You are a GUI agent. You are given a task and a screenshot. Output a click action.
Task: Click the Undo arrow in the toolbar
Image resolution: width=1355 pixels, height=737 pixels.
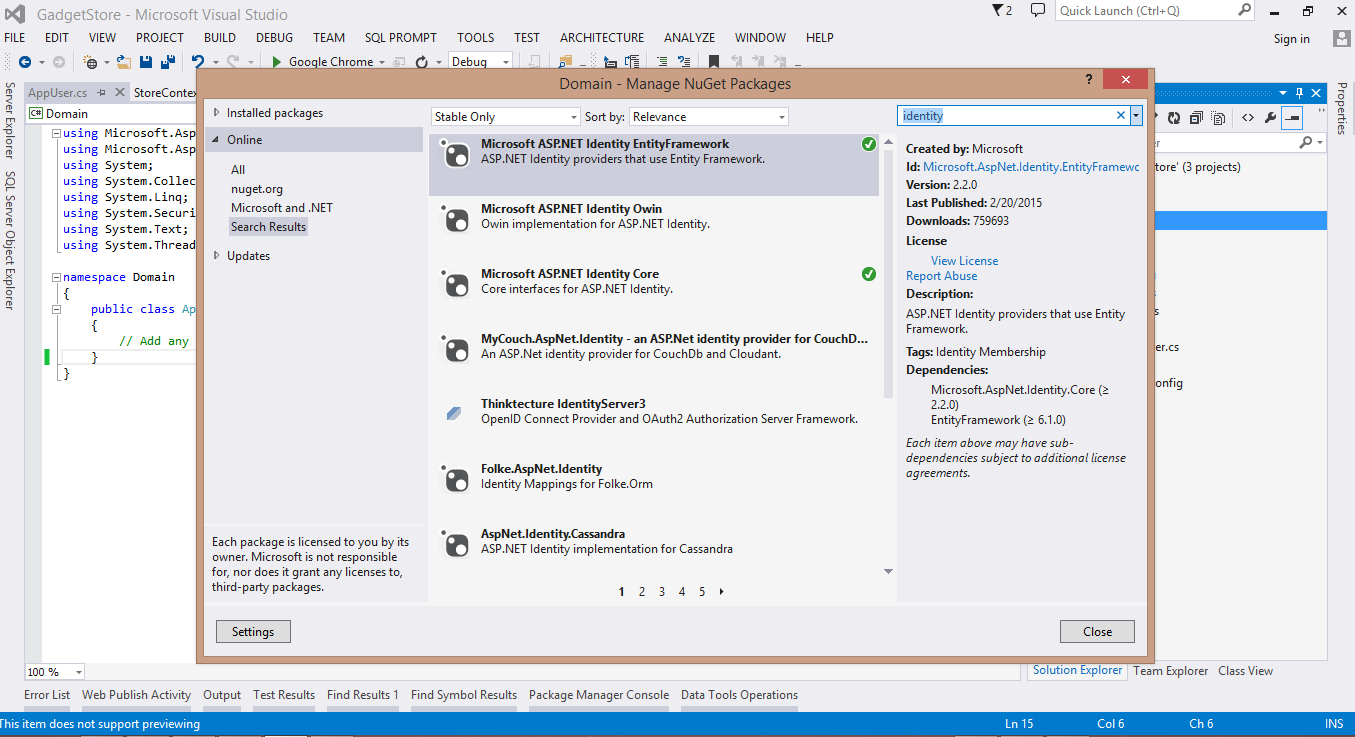[x=198, y=62]
